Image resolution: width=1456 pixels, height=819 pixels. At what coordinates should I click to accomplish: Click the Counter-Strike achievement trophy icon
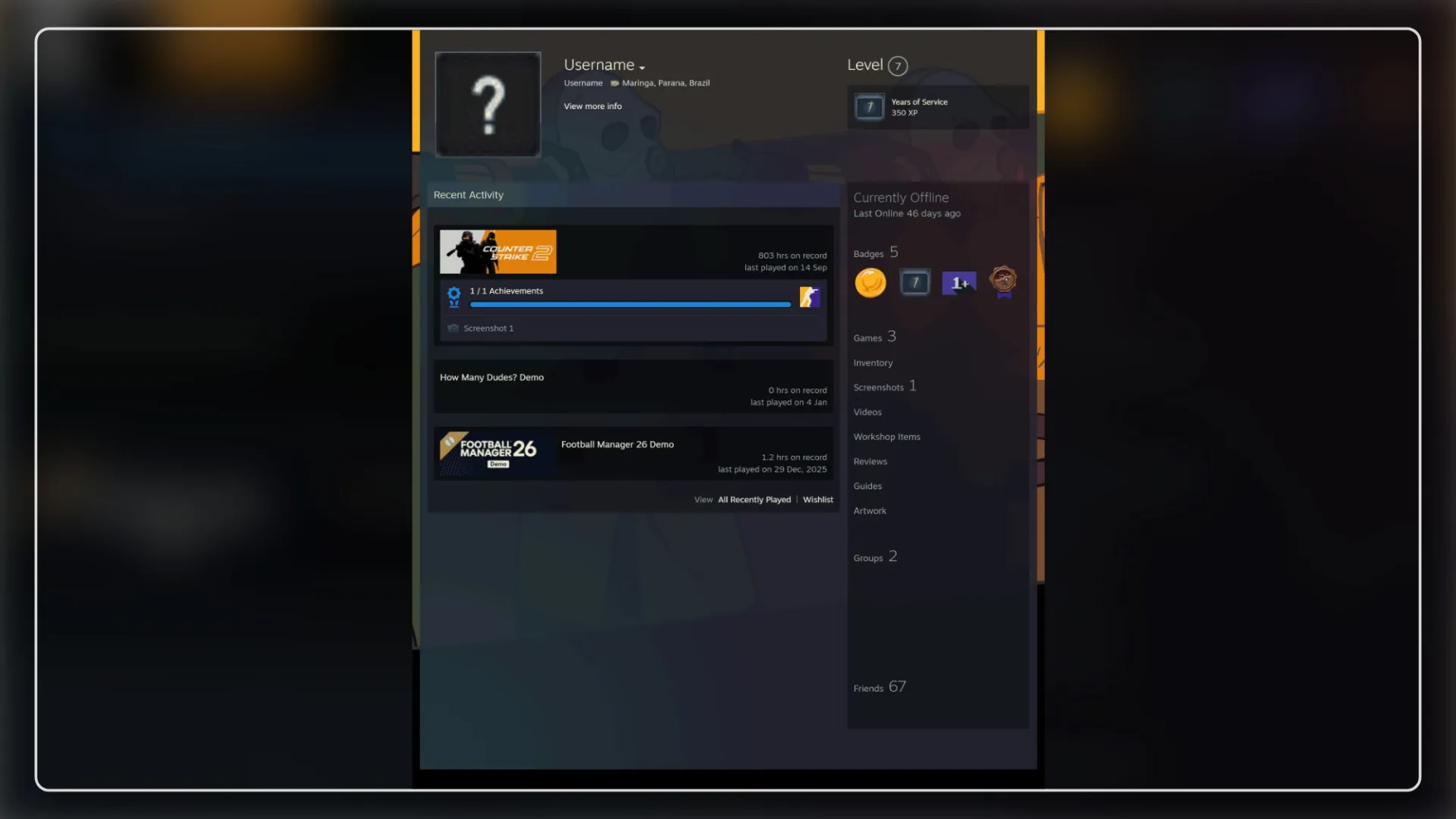click(809, 297)
